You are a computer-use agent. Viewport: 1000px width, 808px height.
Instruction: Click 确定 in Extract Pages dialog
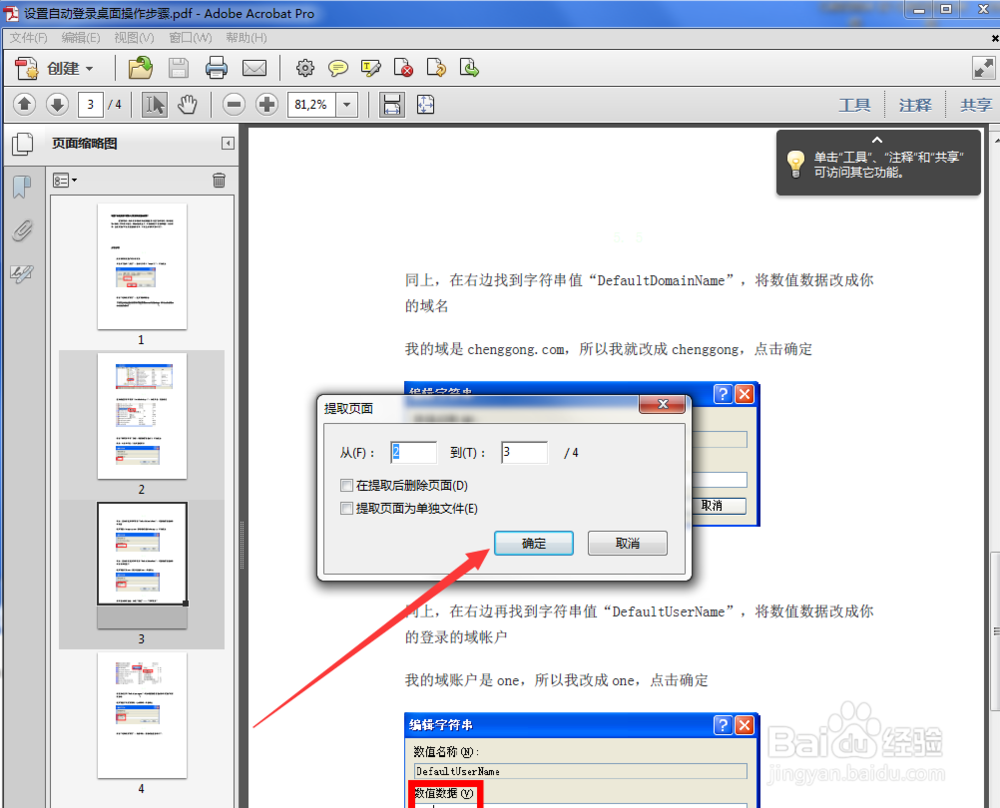tap(534, 543)
